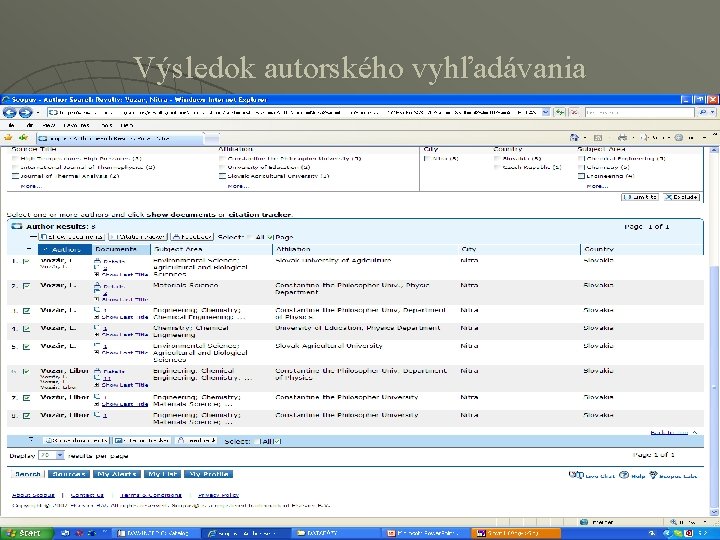Click the Home icon in the command bar

(574, 137)
